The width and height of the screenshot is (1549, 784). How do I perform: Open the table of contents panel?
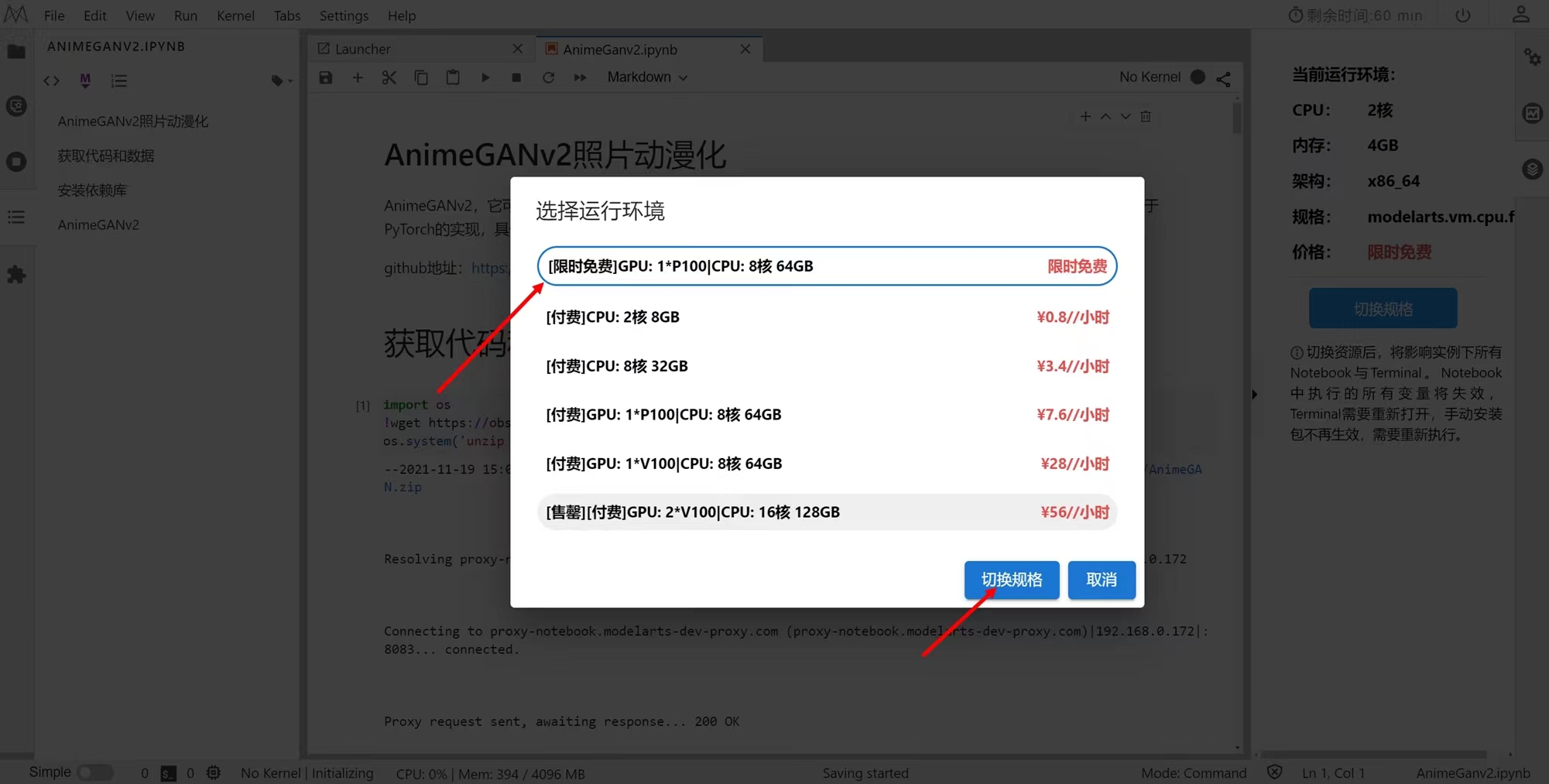(x=17, y=217)
